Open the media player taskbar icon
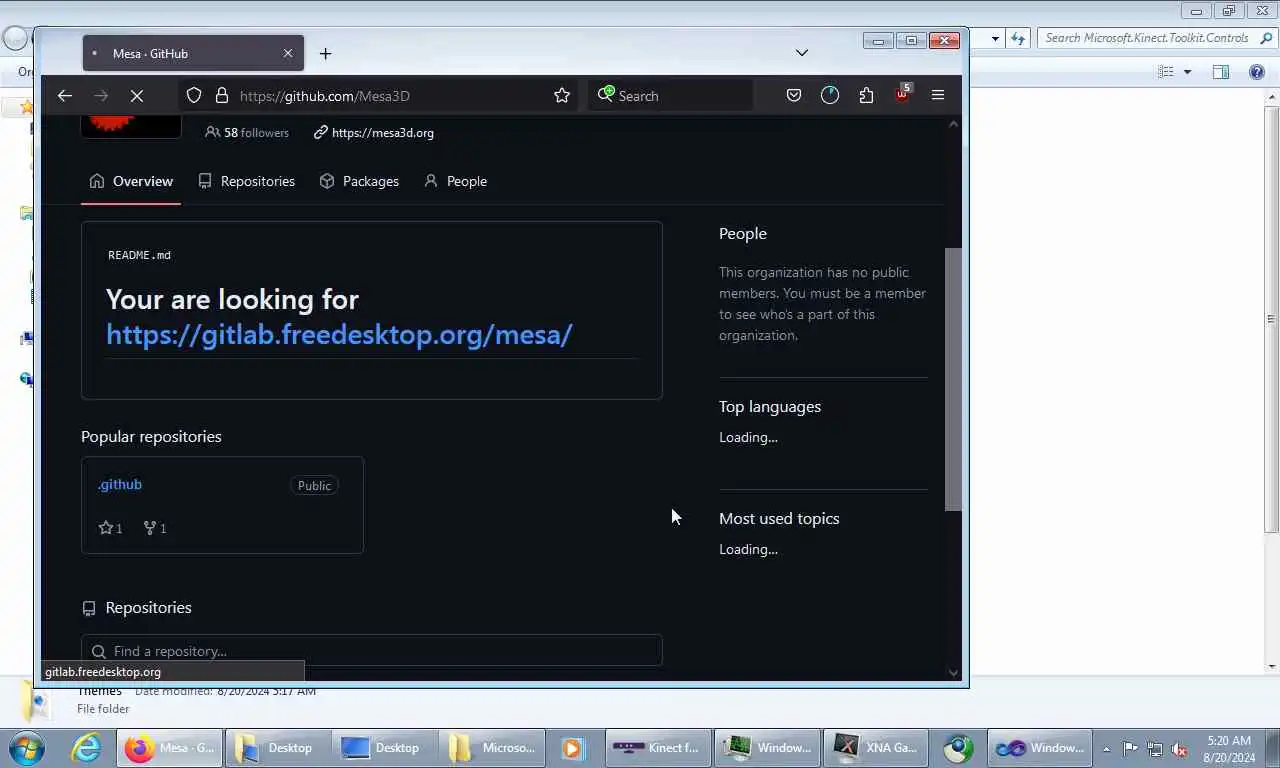Image resolution: width=1280 pixels, height=768 pixels. (x=572, y=748)
